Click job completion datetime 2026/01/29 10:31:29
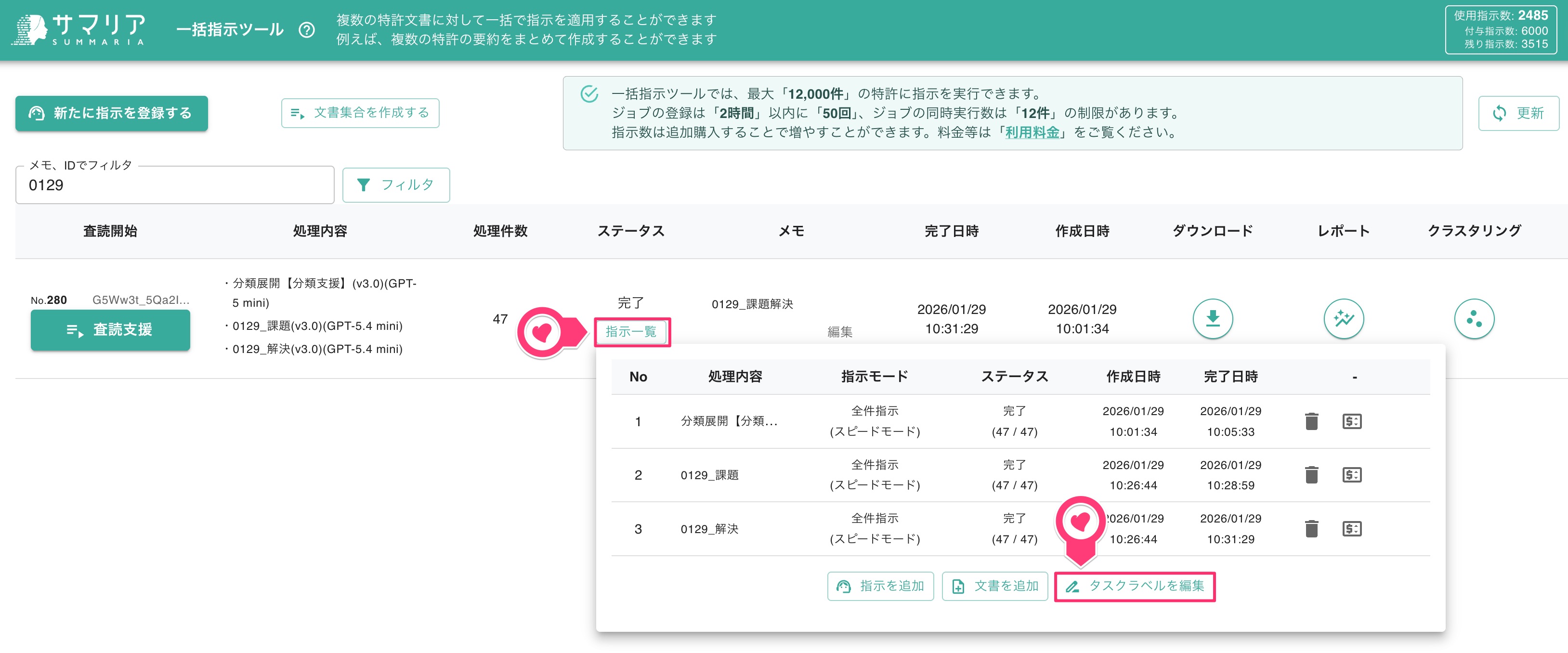 click(952, 319)
